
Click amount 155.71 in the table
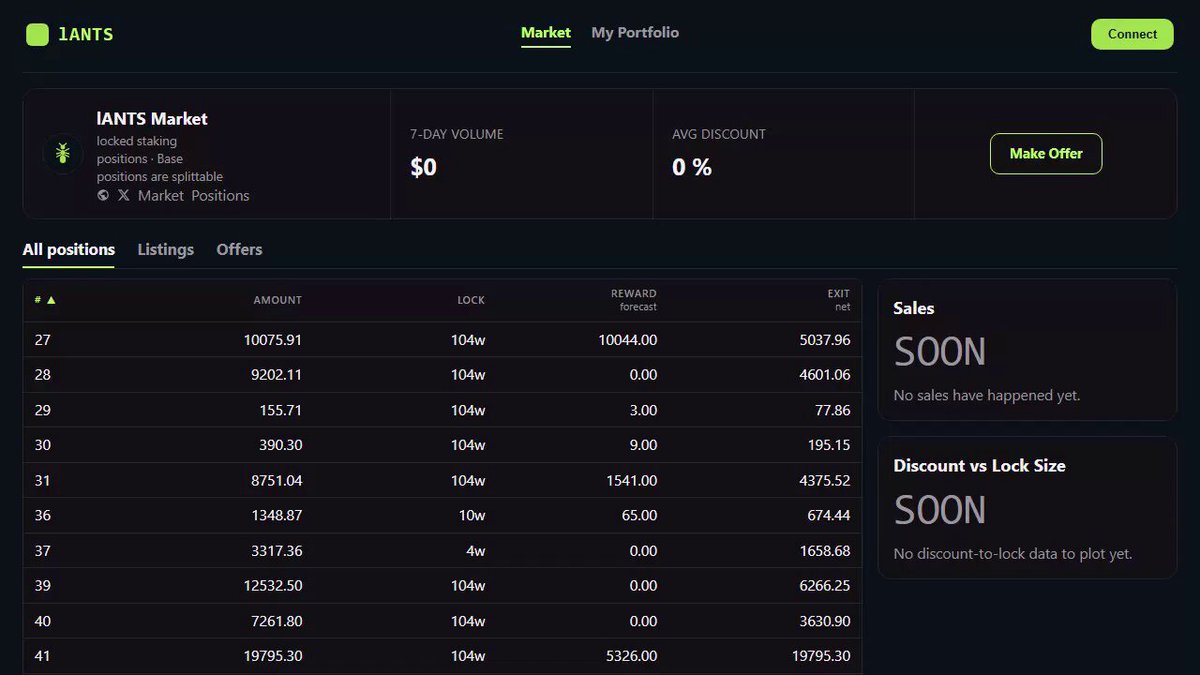pyautogui.click(x=280, y=410)
